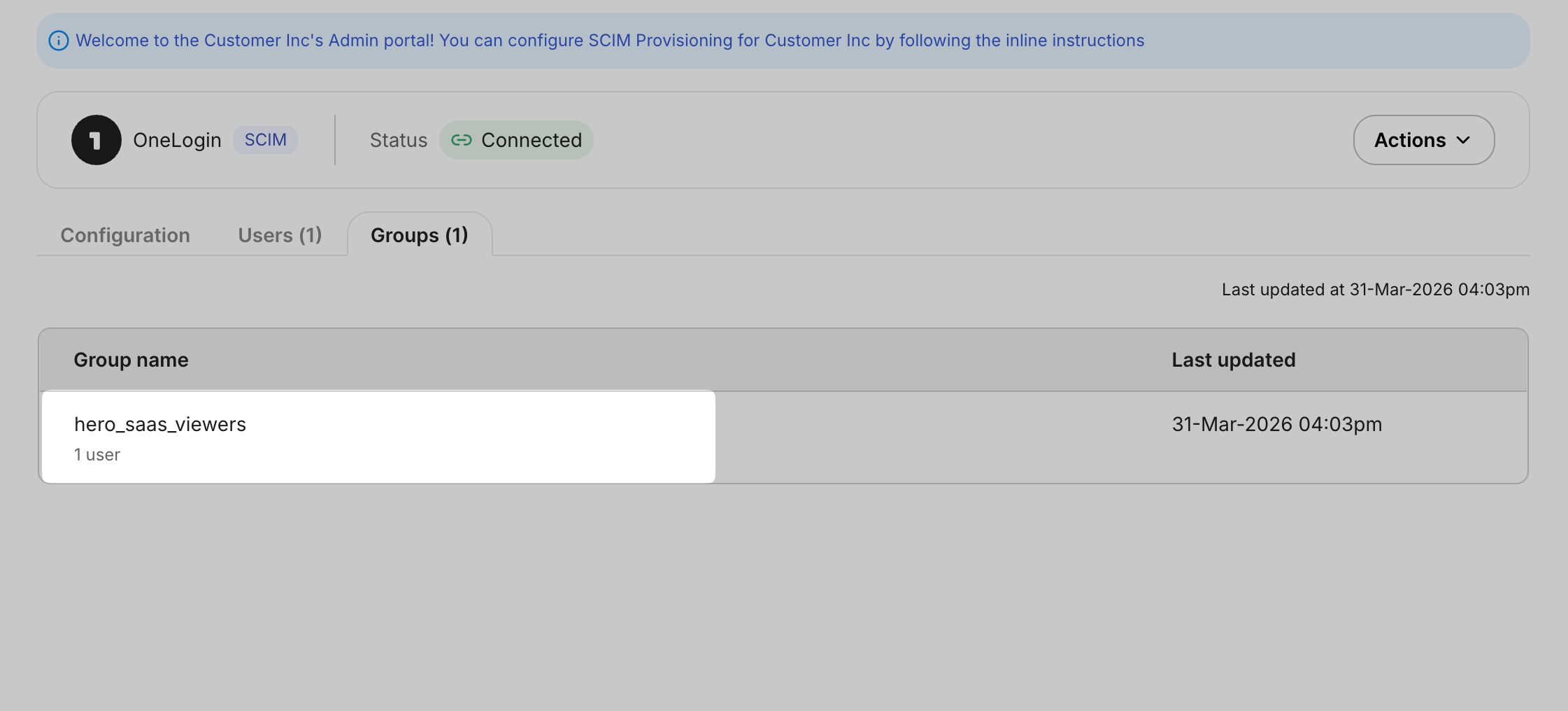Open the Users (1) tab
This screenshot has width=1568, height=711.
[x=280, y=235]
